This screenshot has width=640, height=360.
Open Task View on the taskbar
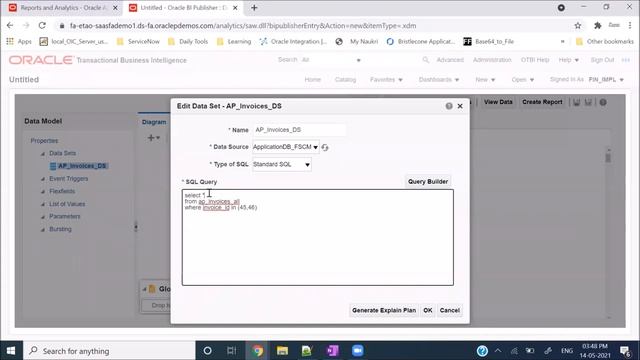tap(231, 351)
